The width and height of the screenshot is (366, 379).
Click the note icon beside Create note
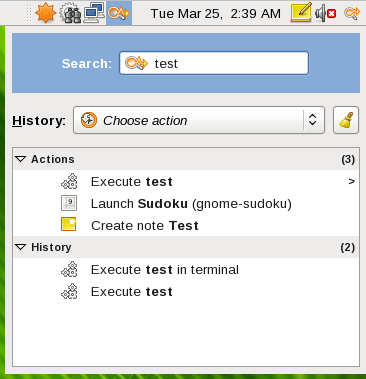click(69, 224)
